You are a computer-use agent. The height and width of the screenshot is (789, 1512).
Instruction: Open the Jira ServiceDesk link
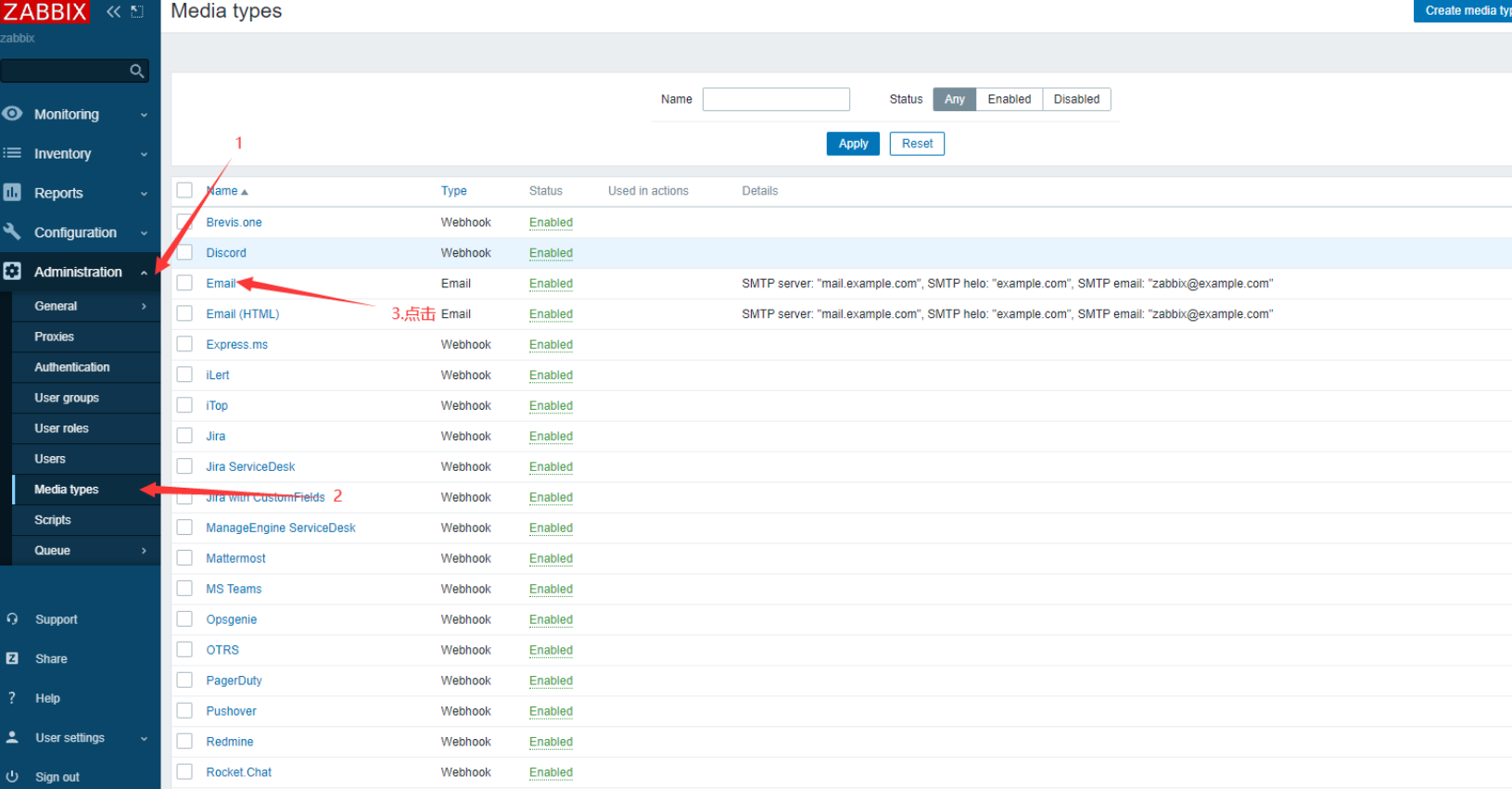point(250,466)
